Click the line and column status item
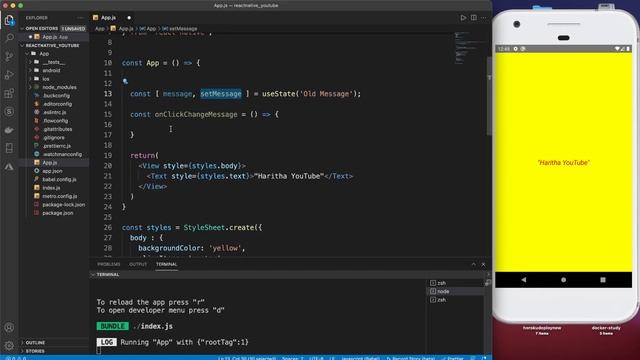Image resolution: width=640 pixels, height=360 pixels. pyautogui.click(x=247, y=358)
